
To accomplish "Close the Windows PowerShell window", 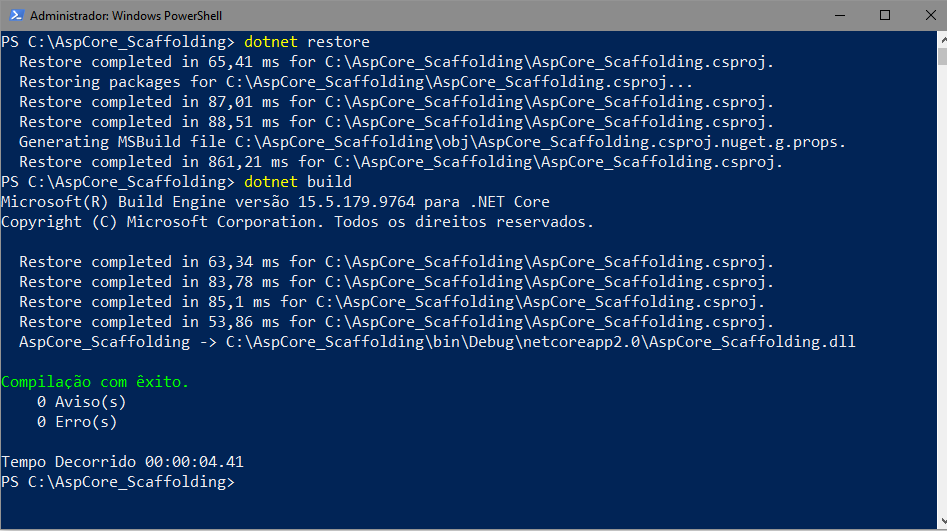I will coord(931,15).
